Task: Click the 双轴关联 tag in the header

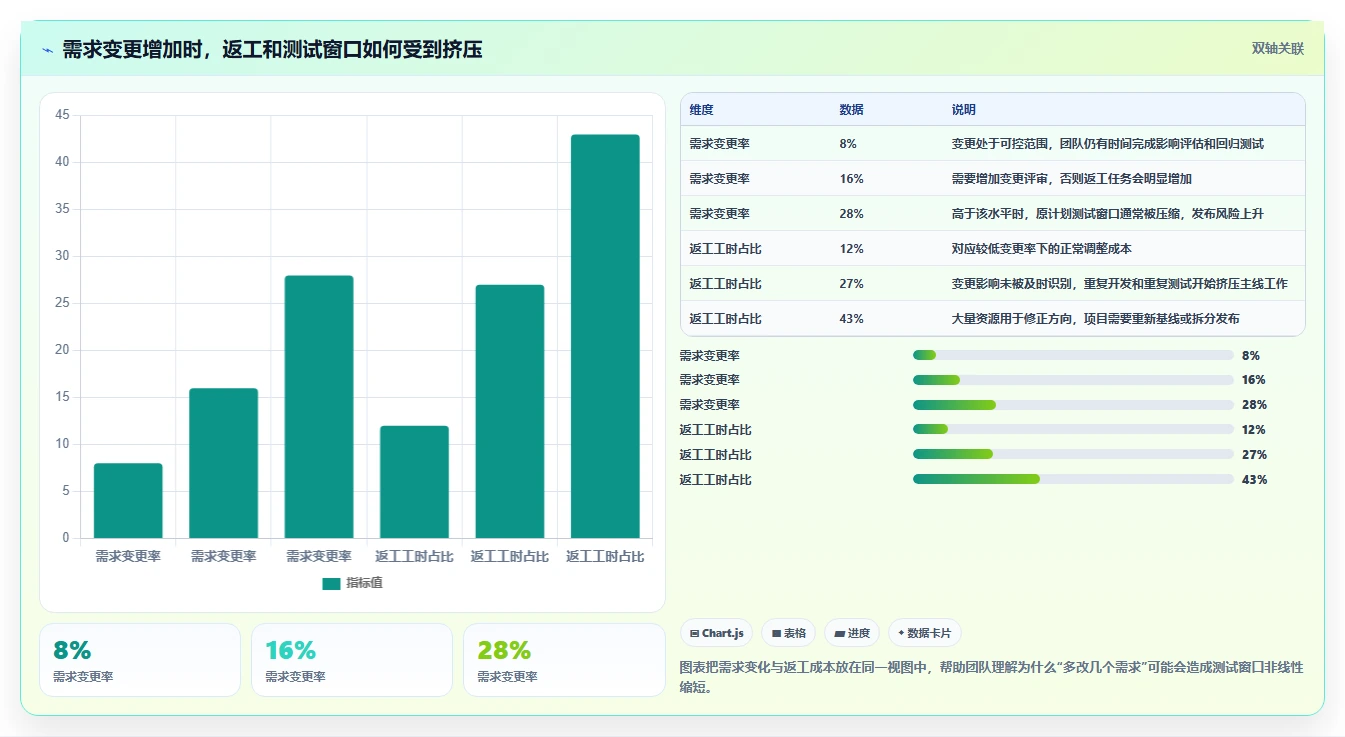Action: point(1278,49)
